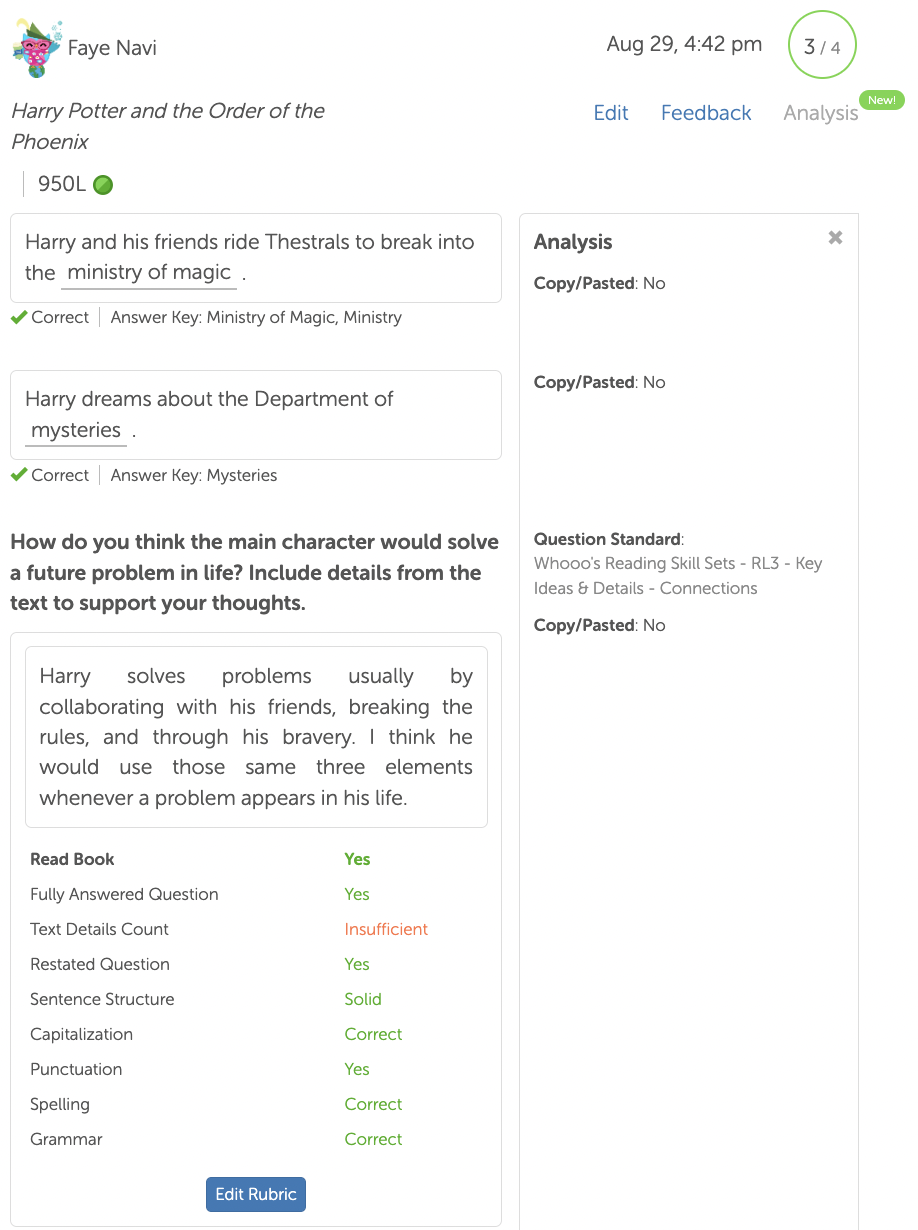Image resolution: width=918 pixels, height=1230 pixels.
Task: Click the Yes value beside Read Book
Action: (x=357, y=859)
